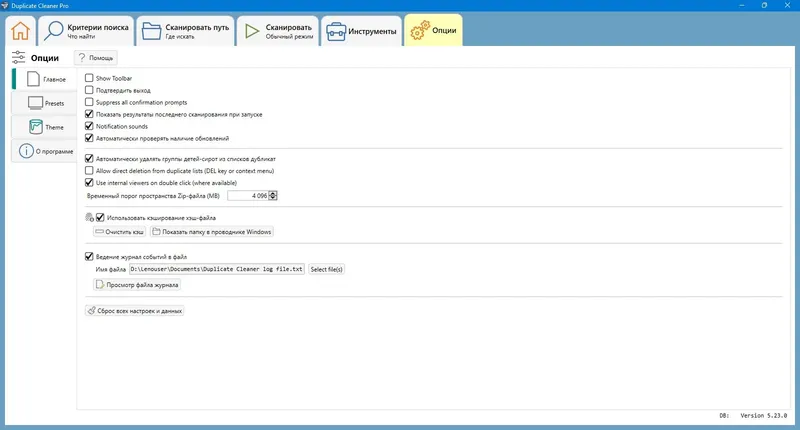Click the info icon for О программе
Image resolution: width=800 pixels, height=430 pixels.
pyautogui.click(x=26, y=151)
